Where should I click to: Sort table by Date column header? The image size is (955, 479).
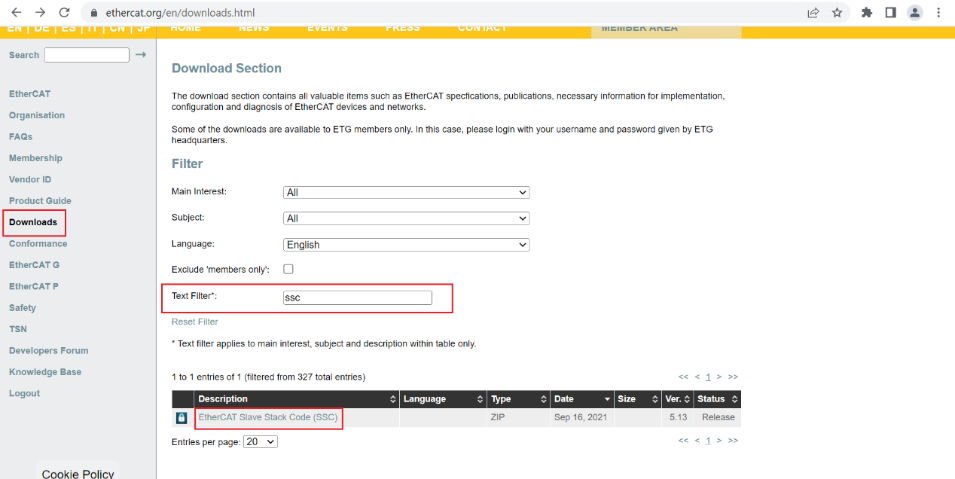click(578, 399)
